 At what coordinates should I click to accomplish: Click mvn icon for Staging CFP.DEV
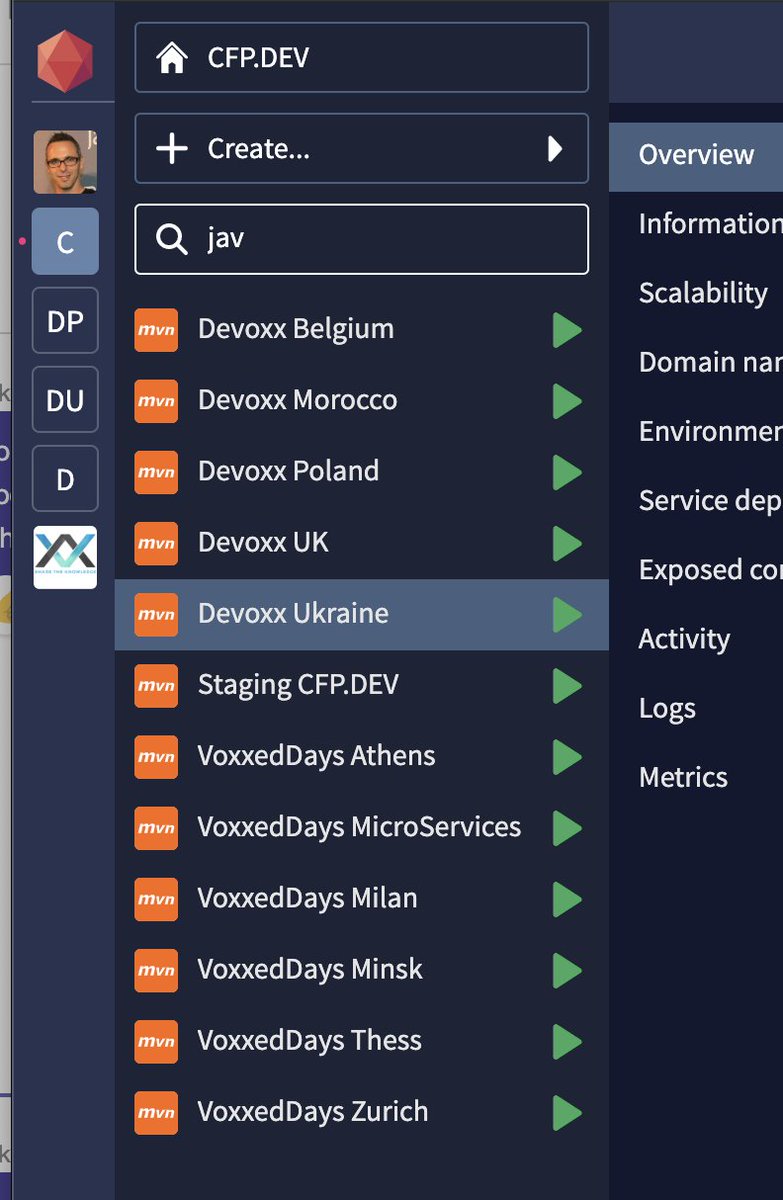(x=156, y=685)
